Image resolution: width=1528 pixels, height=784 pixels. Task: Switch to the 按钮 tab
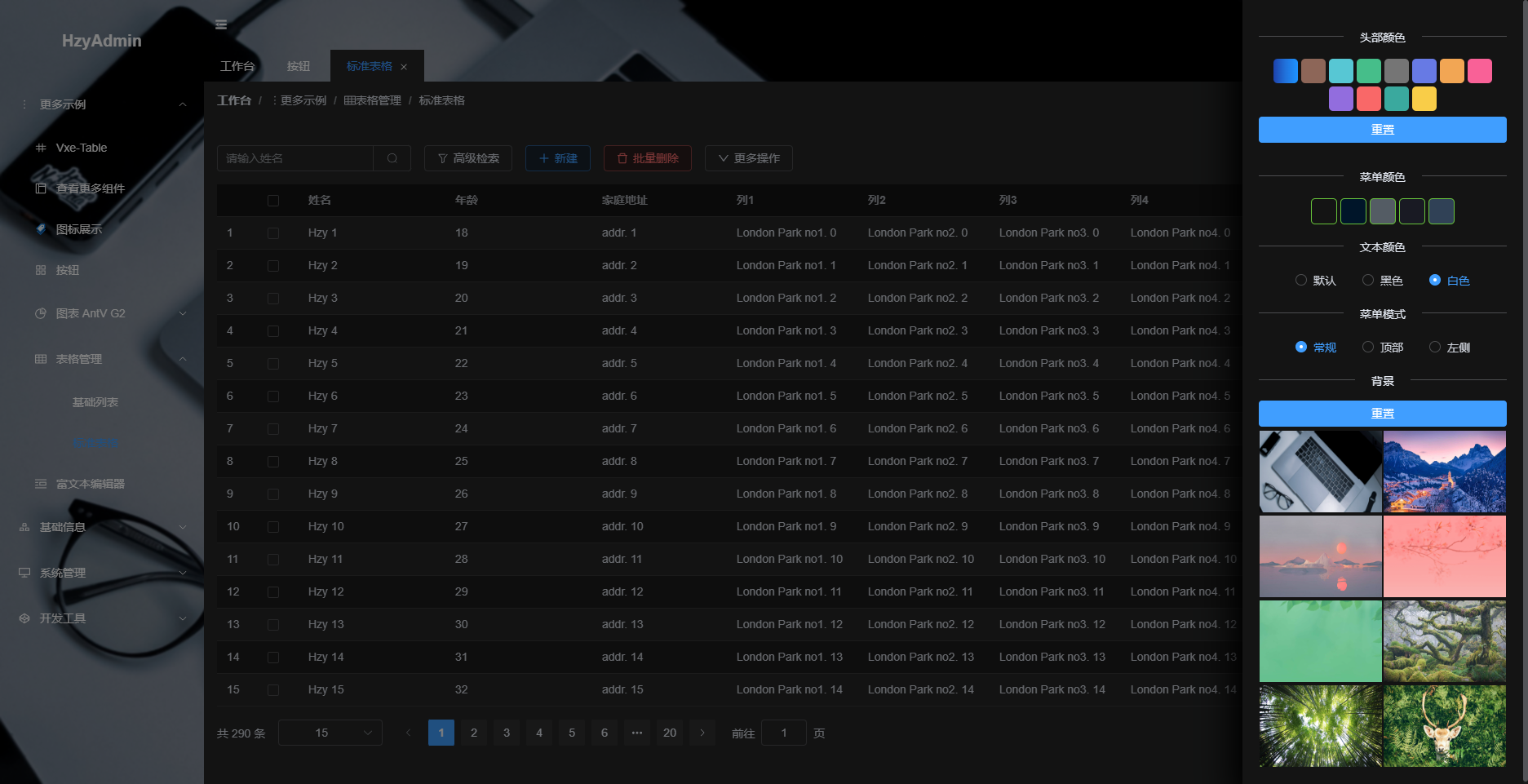point(299,66)
